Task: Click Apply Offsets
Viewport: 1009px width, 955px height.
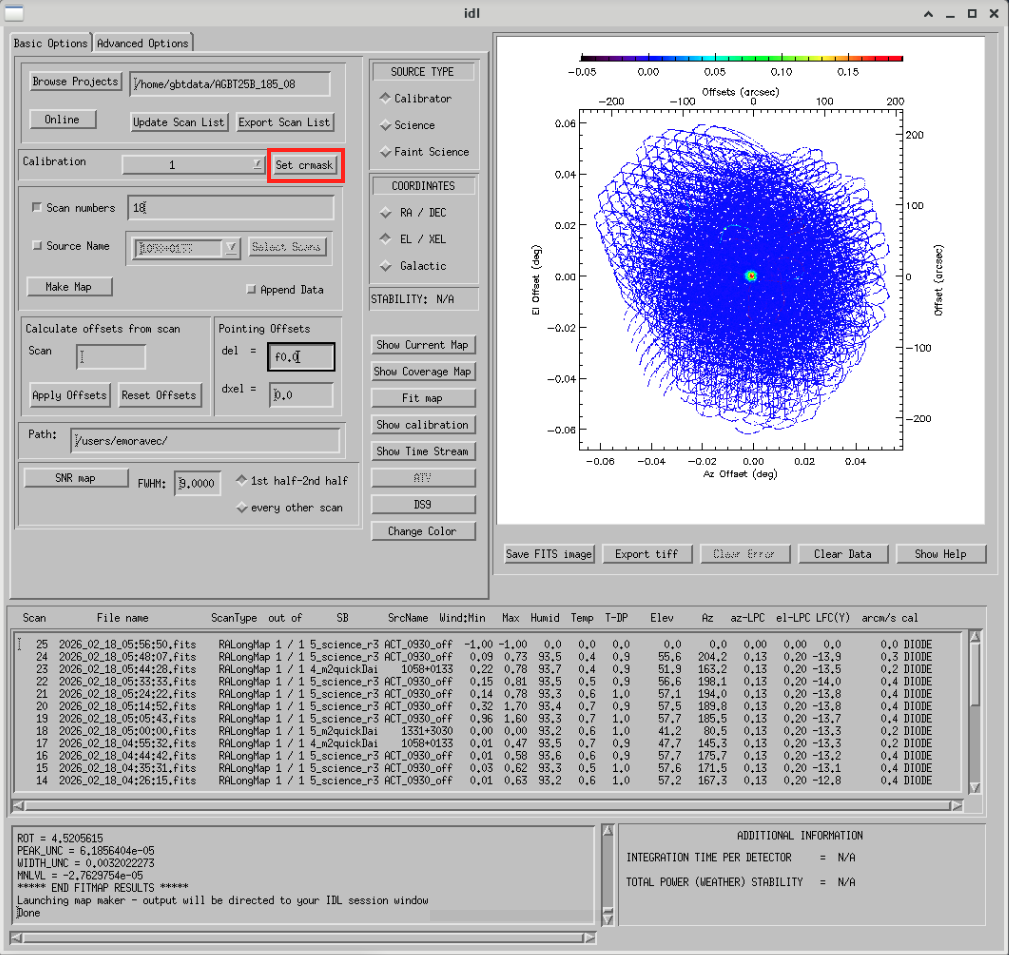Action: [x=69, y=395]
